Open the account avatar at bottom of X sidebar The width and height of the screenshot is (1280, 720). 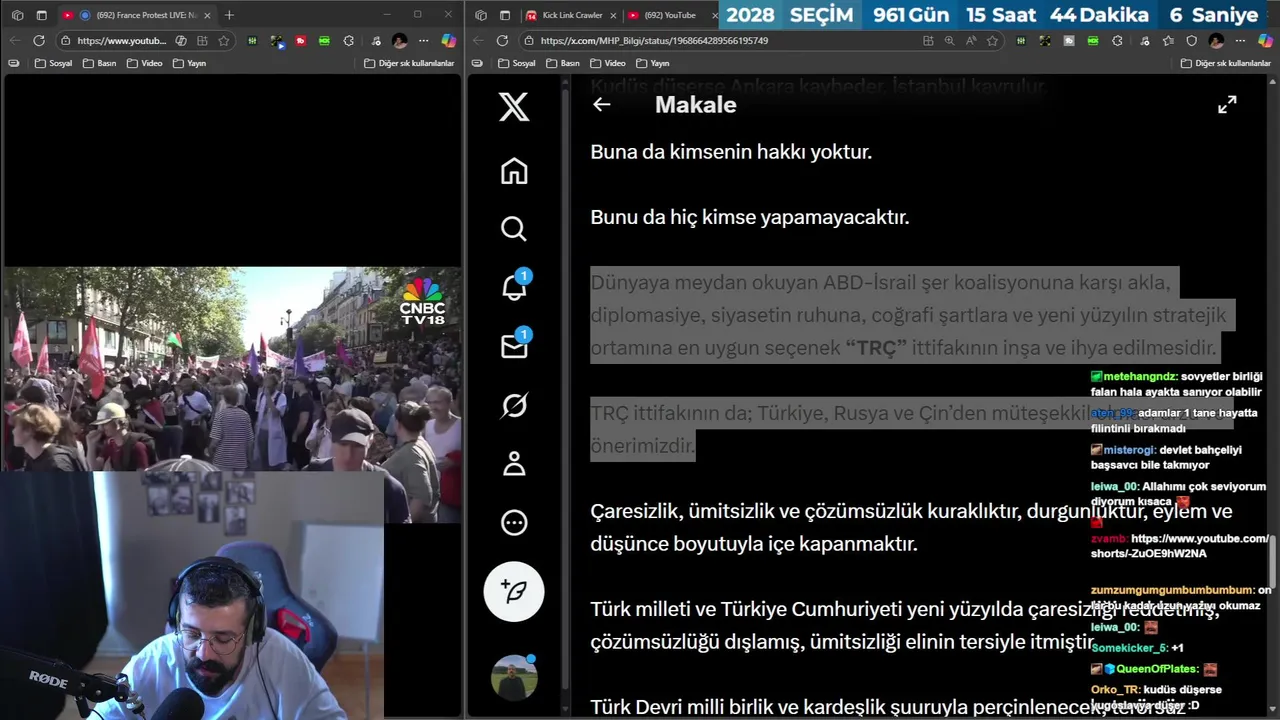pyautogui.click(x=514, y=678)
